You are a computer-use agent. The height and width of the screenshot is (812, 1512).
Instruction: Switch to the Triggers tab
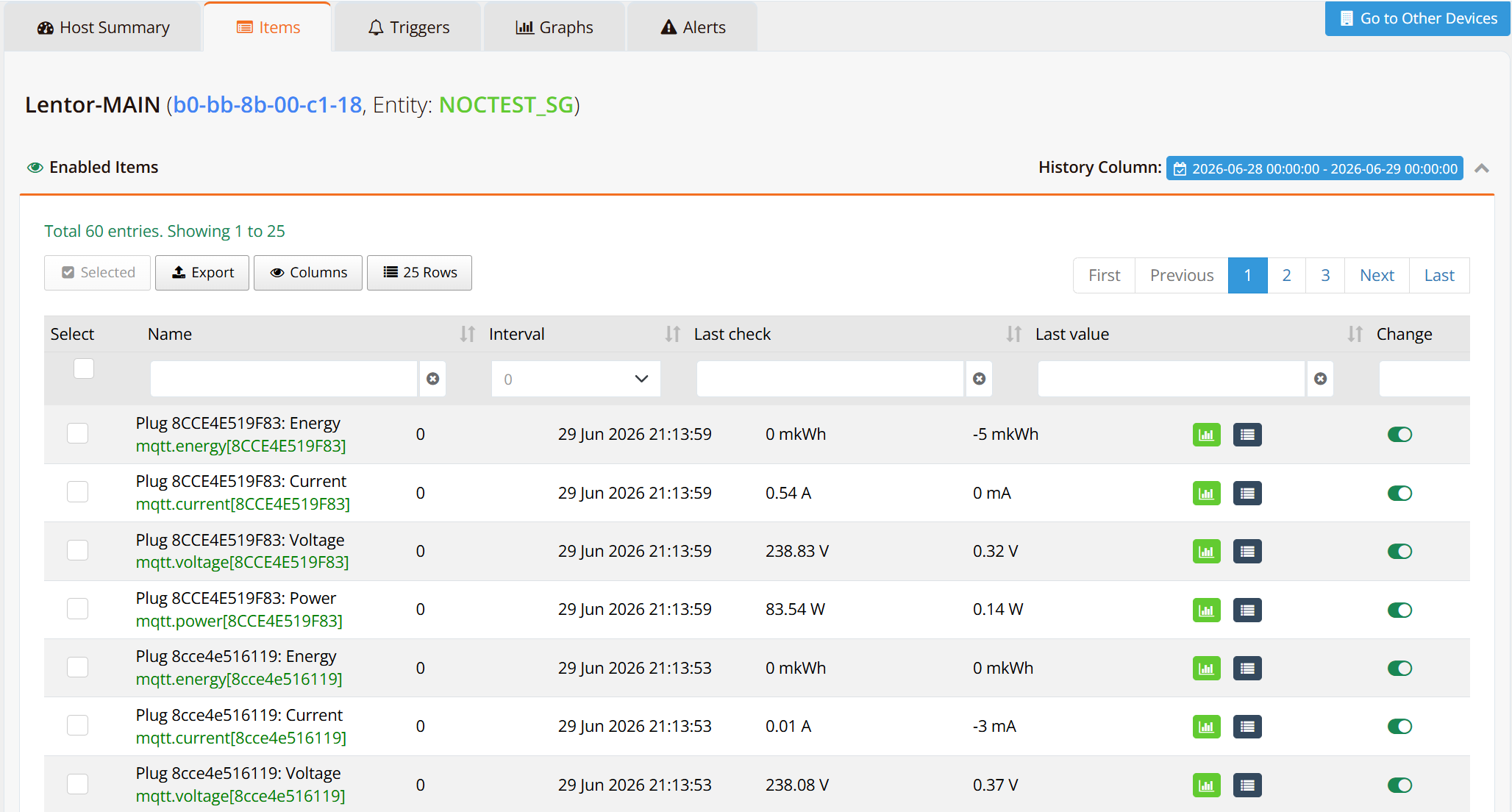pos(408,27)
